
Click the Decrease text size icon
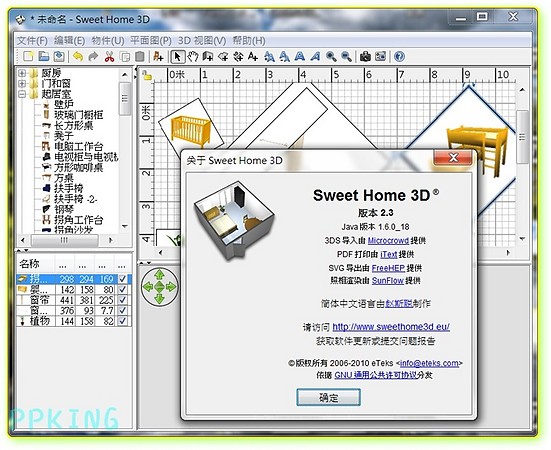(284, 56)
